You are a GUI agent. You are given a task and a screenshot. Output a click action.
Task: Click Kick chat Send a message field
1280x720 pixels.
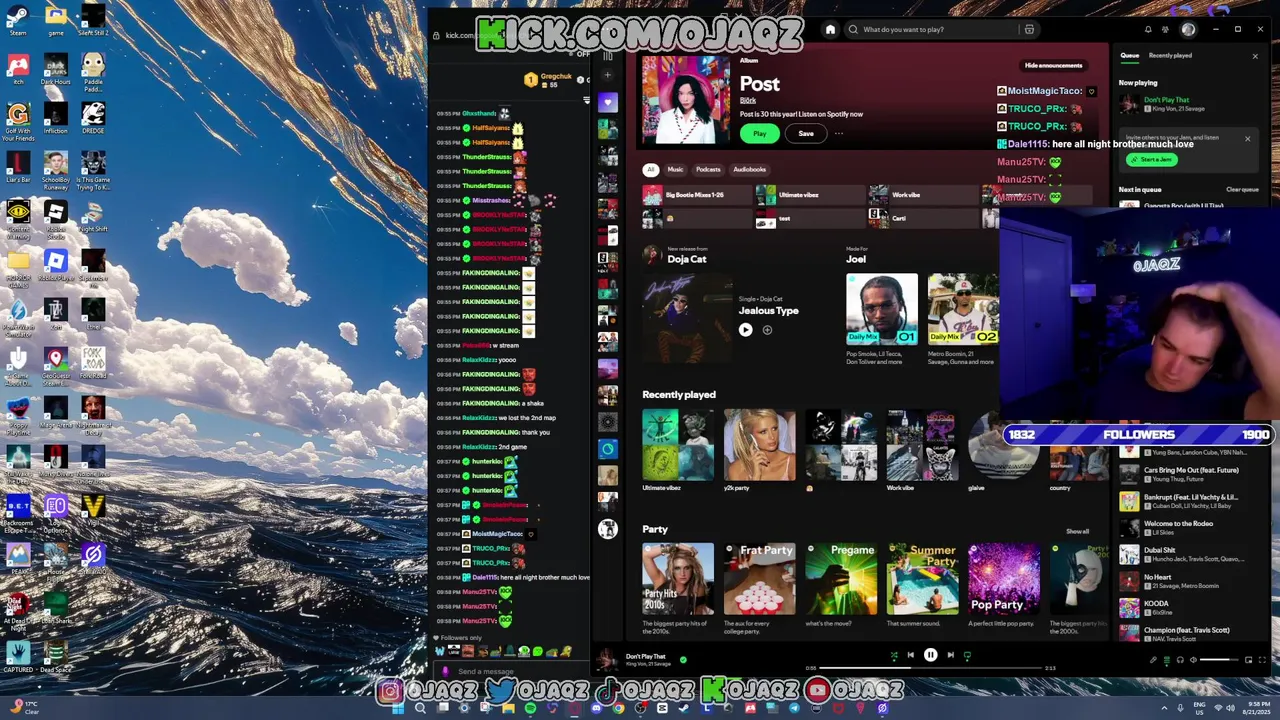510,671
